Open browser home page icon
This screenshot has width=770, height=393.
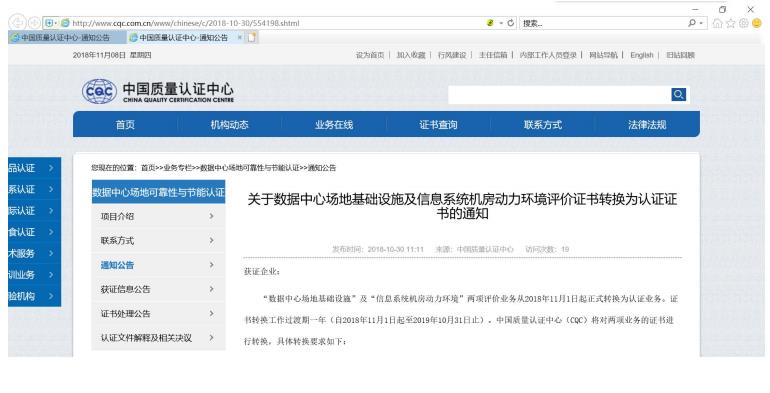[x=717, y=23]
